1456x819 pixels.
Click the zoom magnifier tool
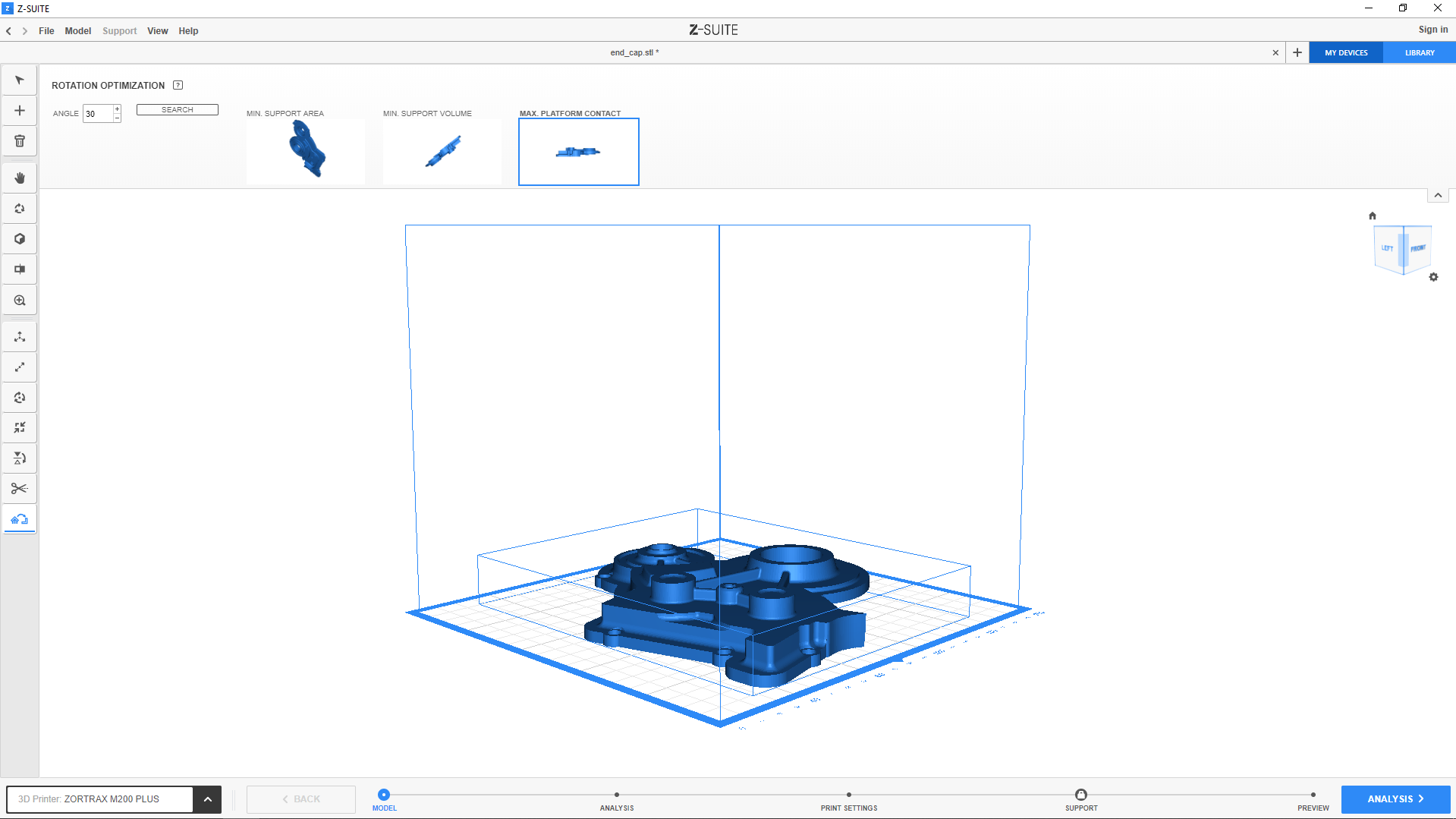click(x=20, y=301)
